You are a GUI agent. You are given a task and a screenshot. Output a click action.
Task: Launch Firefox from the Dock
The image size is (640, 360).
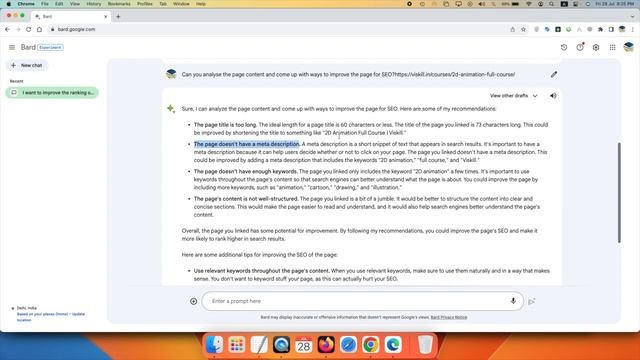[x=326, y=344]
